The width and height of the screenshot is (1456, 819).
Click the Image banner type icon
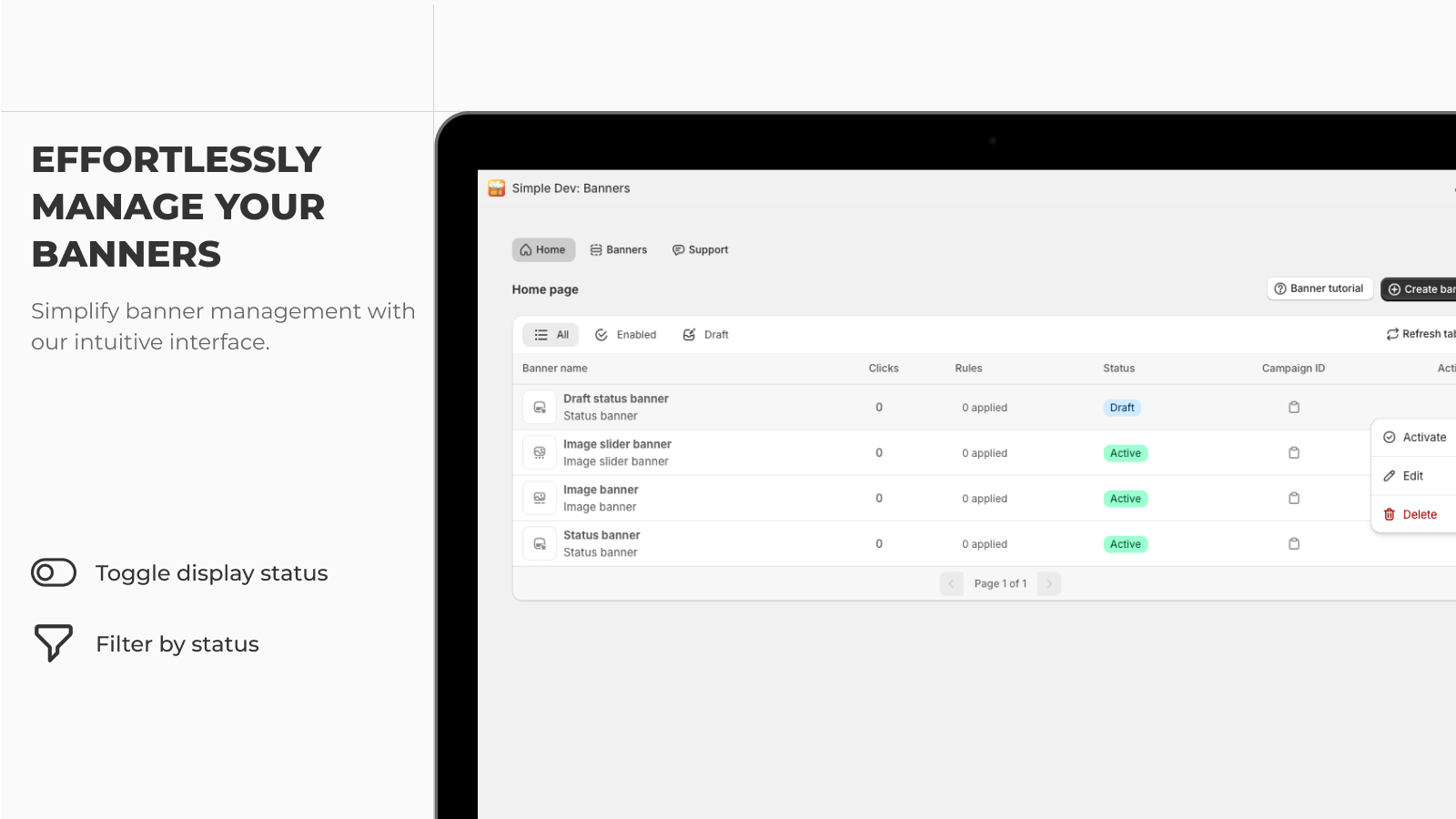(540, 499)
